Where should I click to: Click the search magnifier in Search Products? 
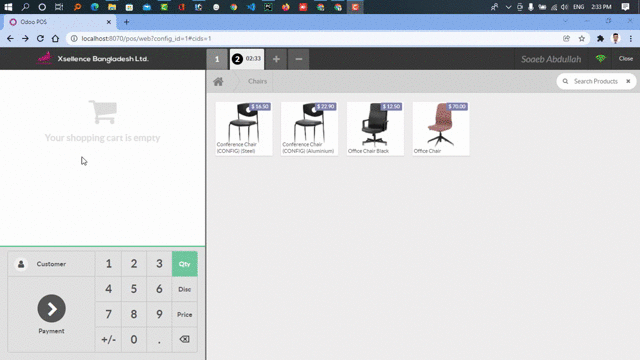(x=565, y=81)
